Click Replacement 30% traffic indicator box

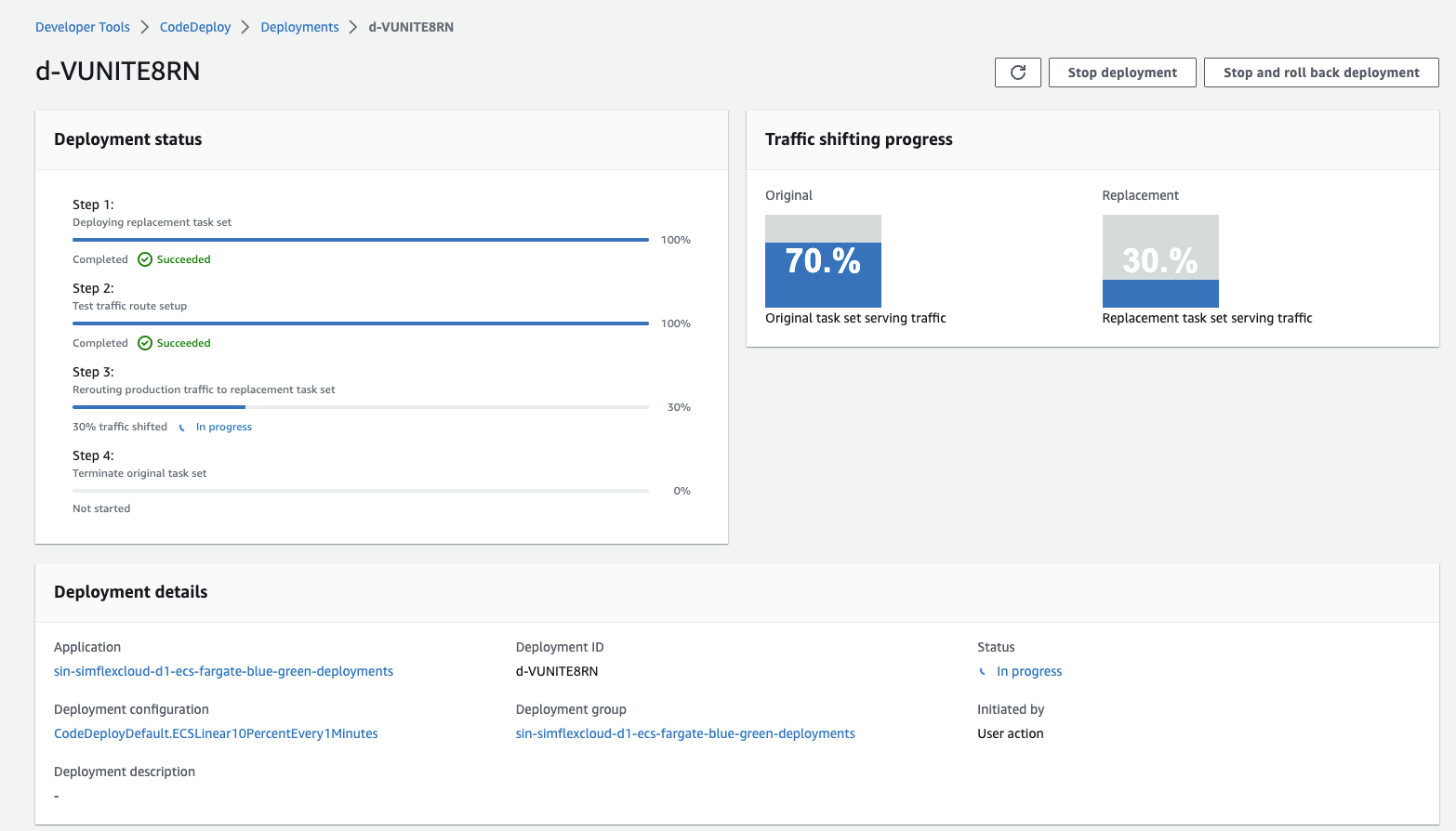pyautogui.click(x=1160, y=261)
